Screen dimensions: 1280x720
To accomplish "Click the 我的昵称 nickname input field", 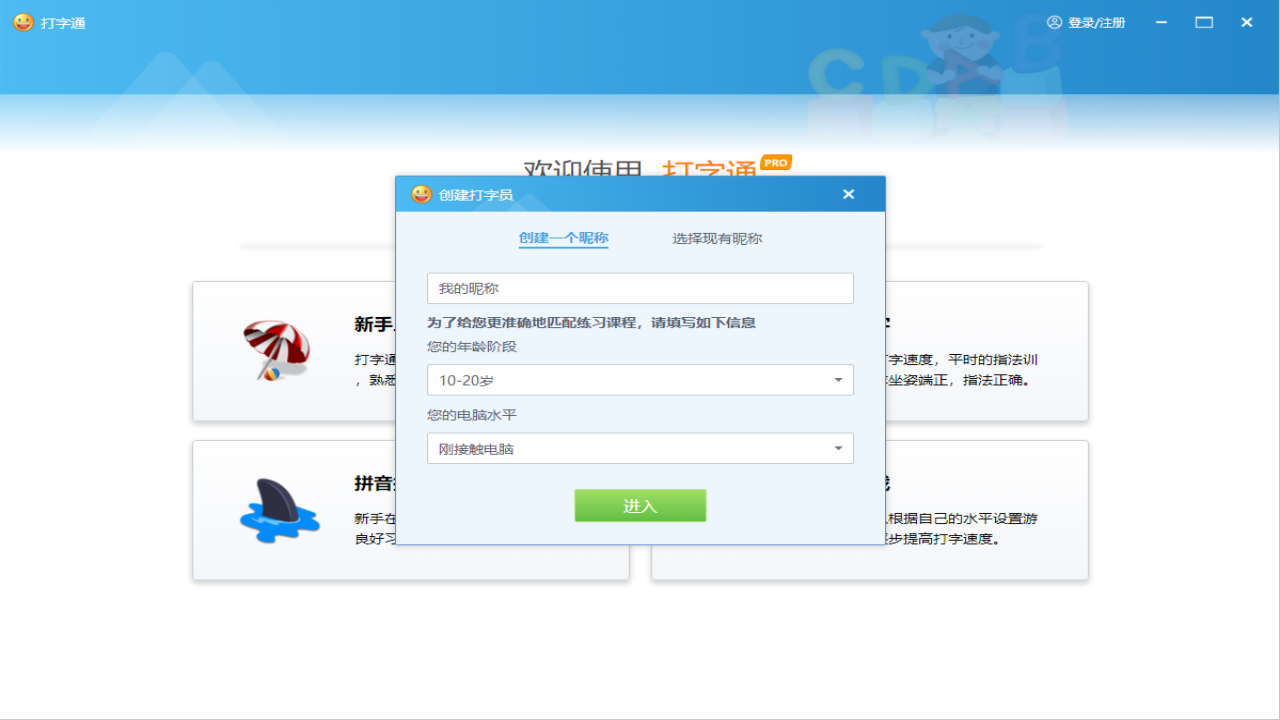I will click(640, 288).
